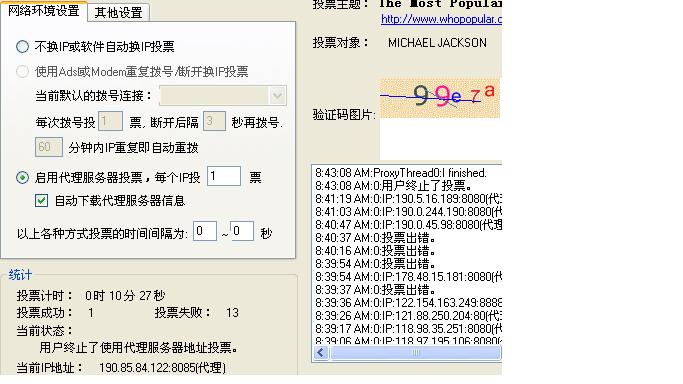Click the log's left scroll arrow

(x=321, y=352)
